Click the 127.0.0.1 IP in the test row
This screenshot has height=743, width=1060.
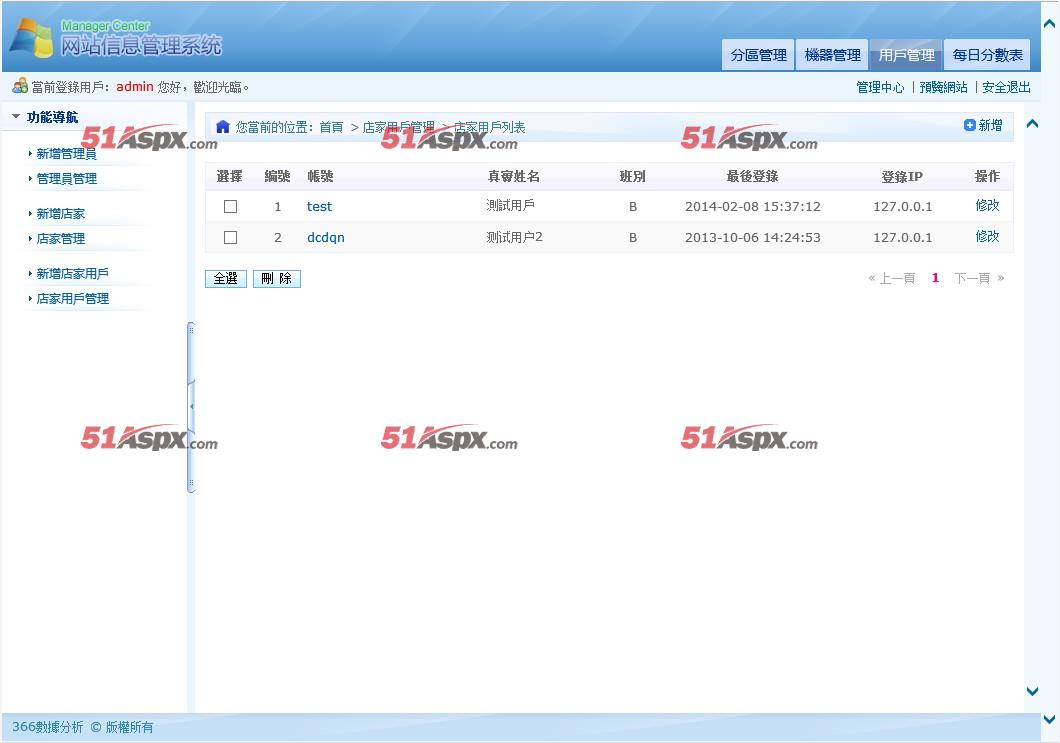902,206
